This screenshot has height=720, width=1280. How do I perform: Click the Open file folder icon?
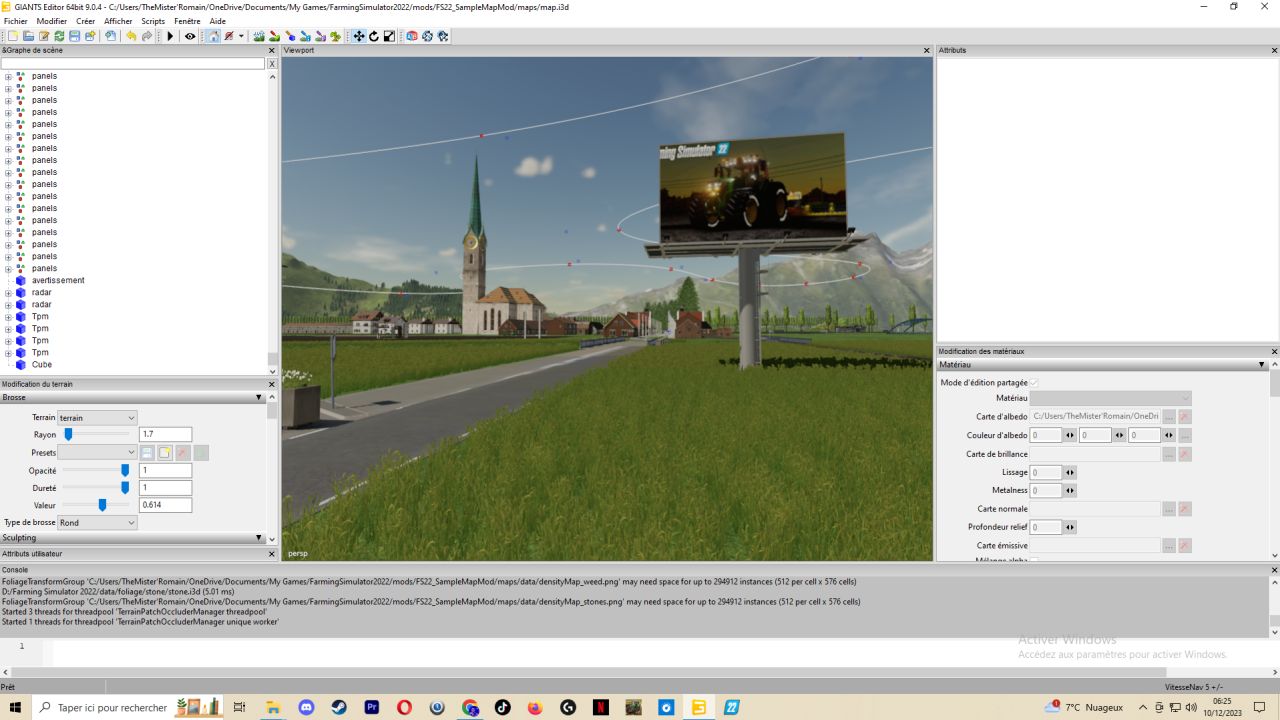[28, 36]
